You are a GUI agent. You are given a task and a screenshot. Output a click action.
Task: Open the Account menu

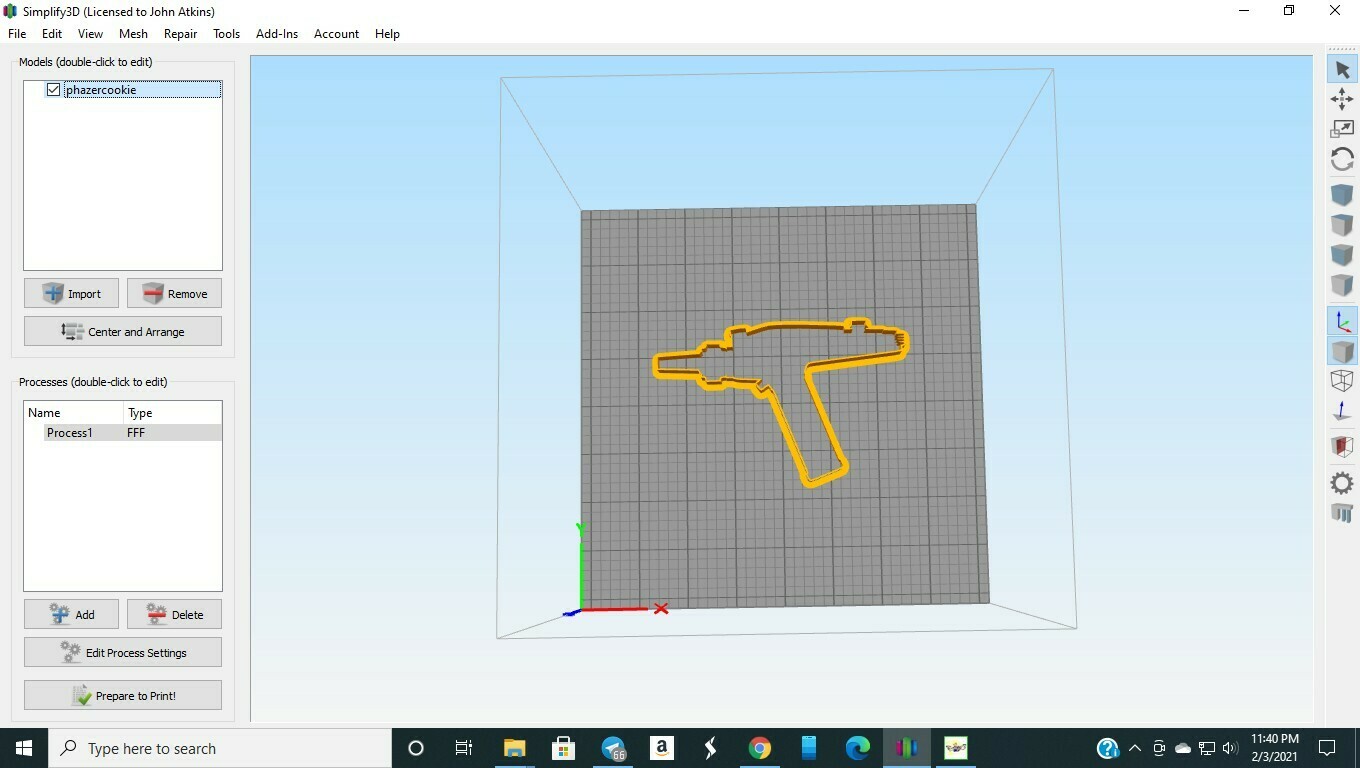pos(336,33)
